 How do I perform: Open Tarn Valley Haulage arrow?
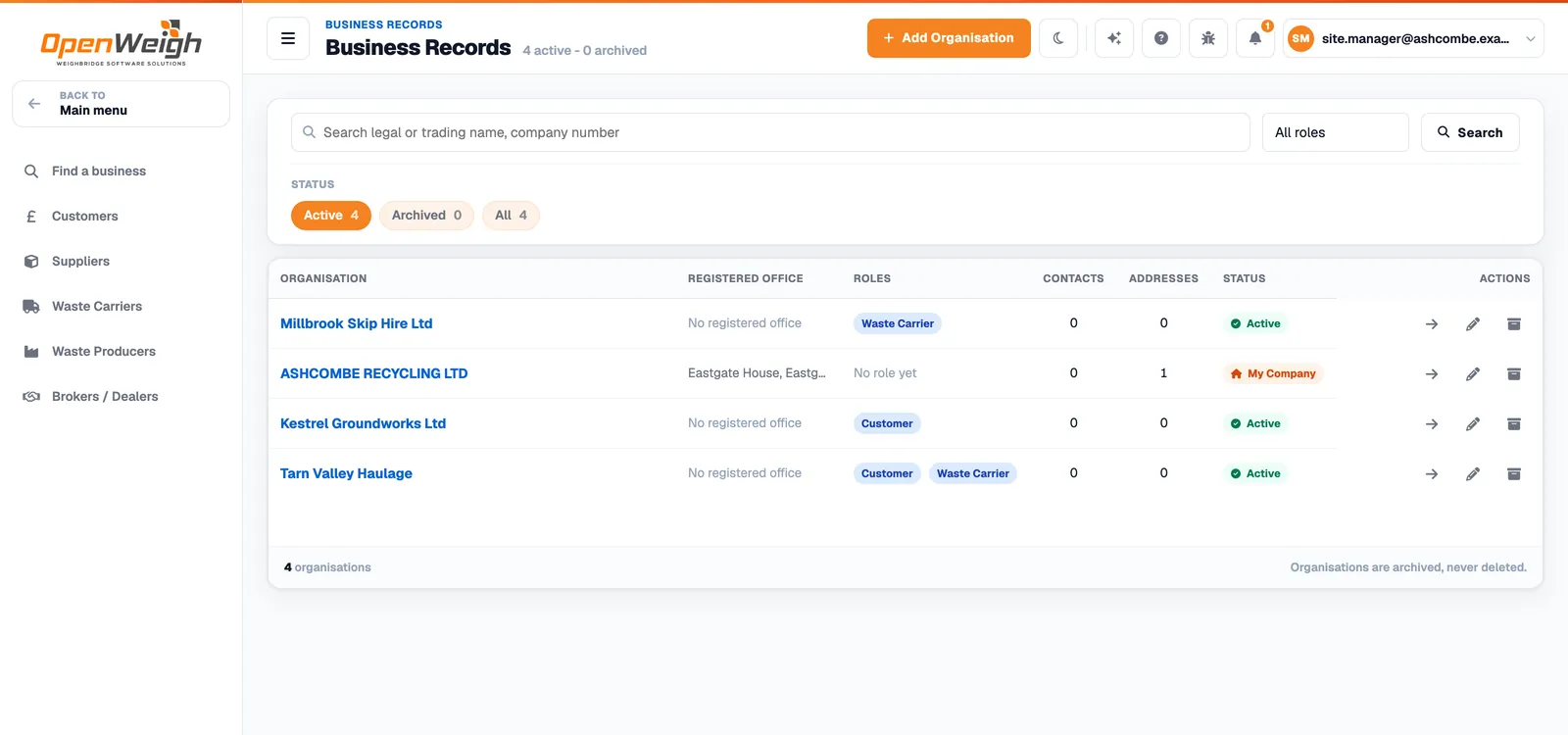point(1432,473)
